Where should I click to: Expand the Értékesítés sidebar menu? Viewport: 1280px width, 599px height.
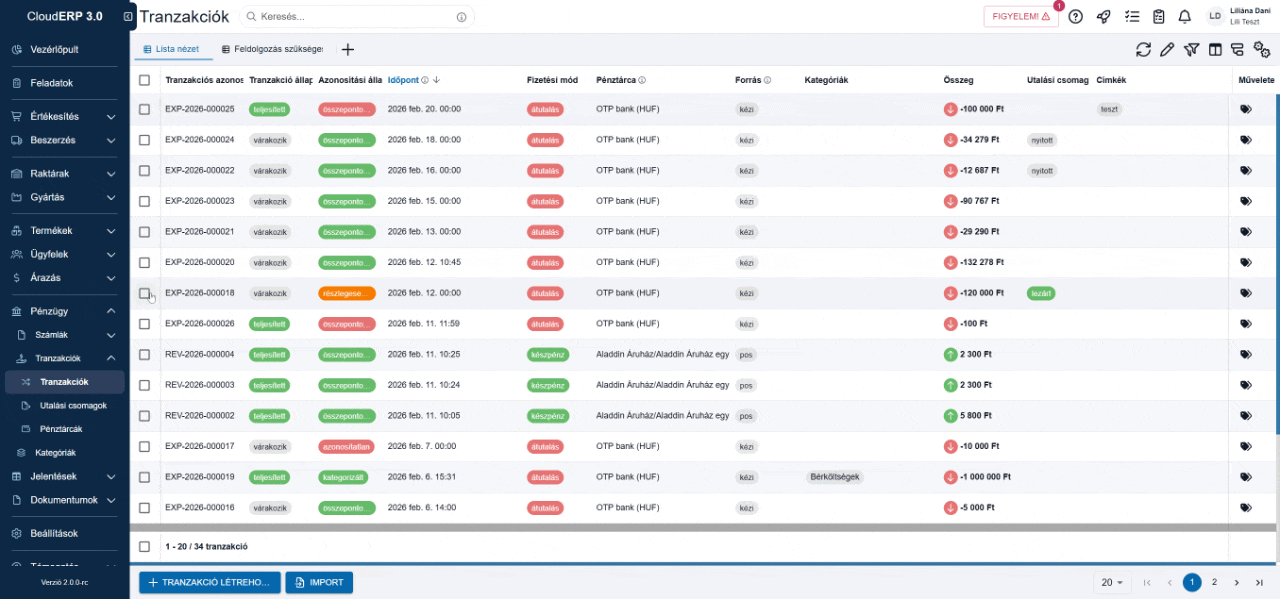coord(65,115)
